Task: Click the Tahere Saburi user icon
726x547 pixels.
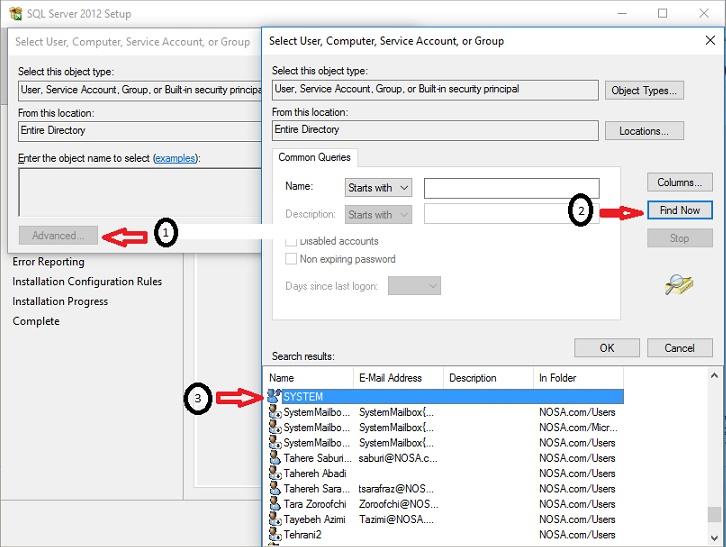Action: point(275,458)
